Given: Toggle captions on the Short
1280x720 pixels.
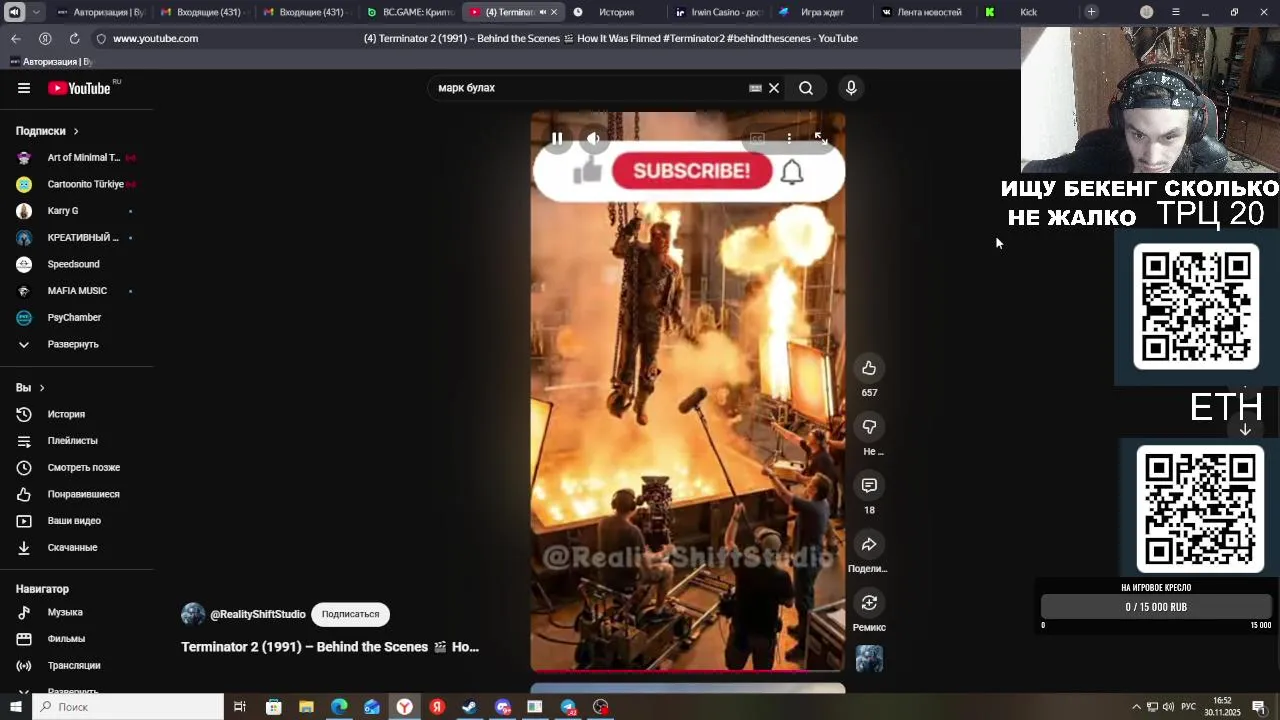Looking at the screenshot, I should pos(757,139).
